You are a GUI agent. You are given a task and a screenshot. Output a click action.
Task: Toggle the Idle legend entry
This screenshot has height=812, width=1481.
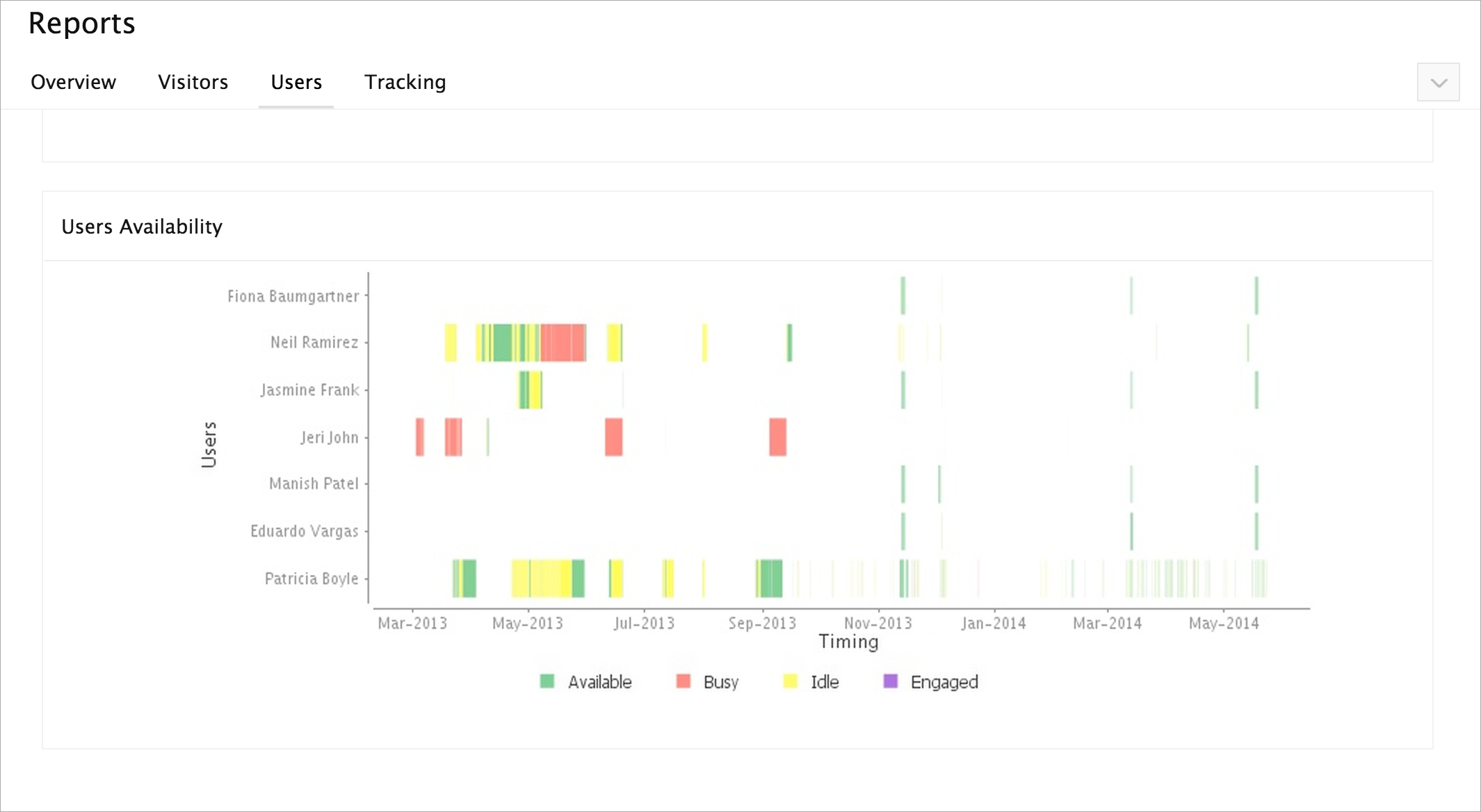pos(825,682)
